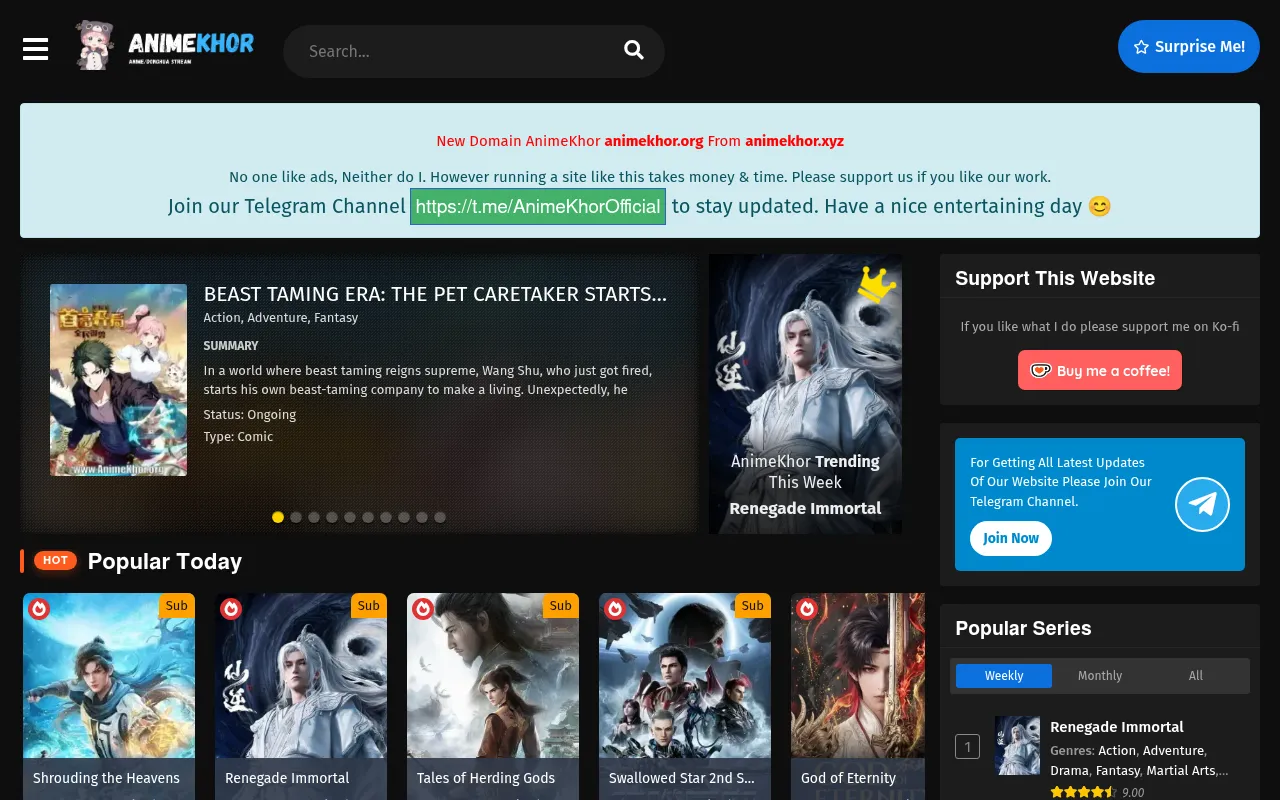Open the t.me/AnimeKhorOfficial Telegram link
1280x800 pixels.
point(538,206)
